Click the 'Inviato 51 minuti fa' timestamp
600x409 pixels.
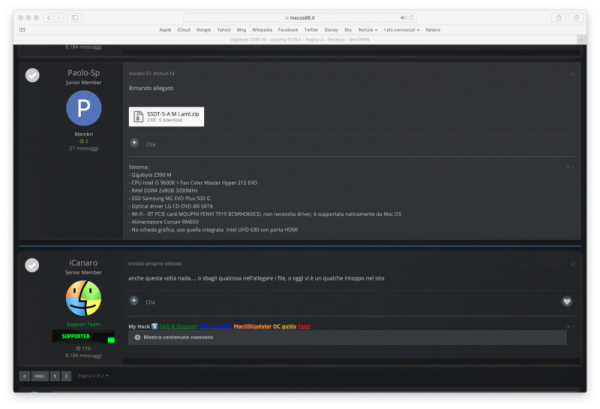coord(152,73)
